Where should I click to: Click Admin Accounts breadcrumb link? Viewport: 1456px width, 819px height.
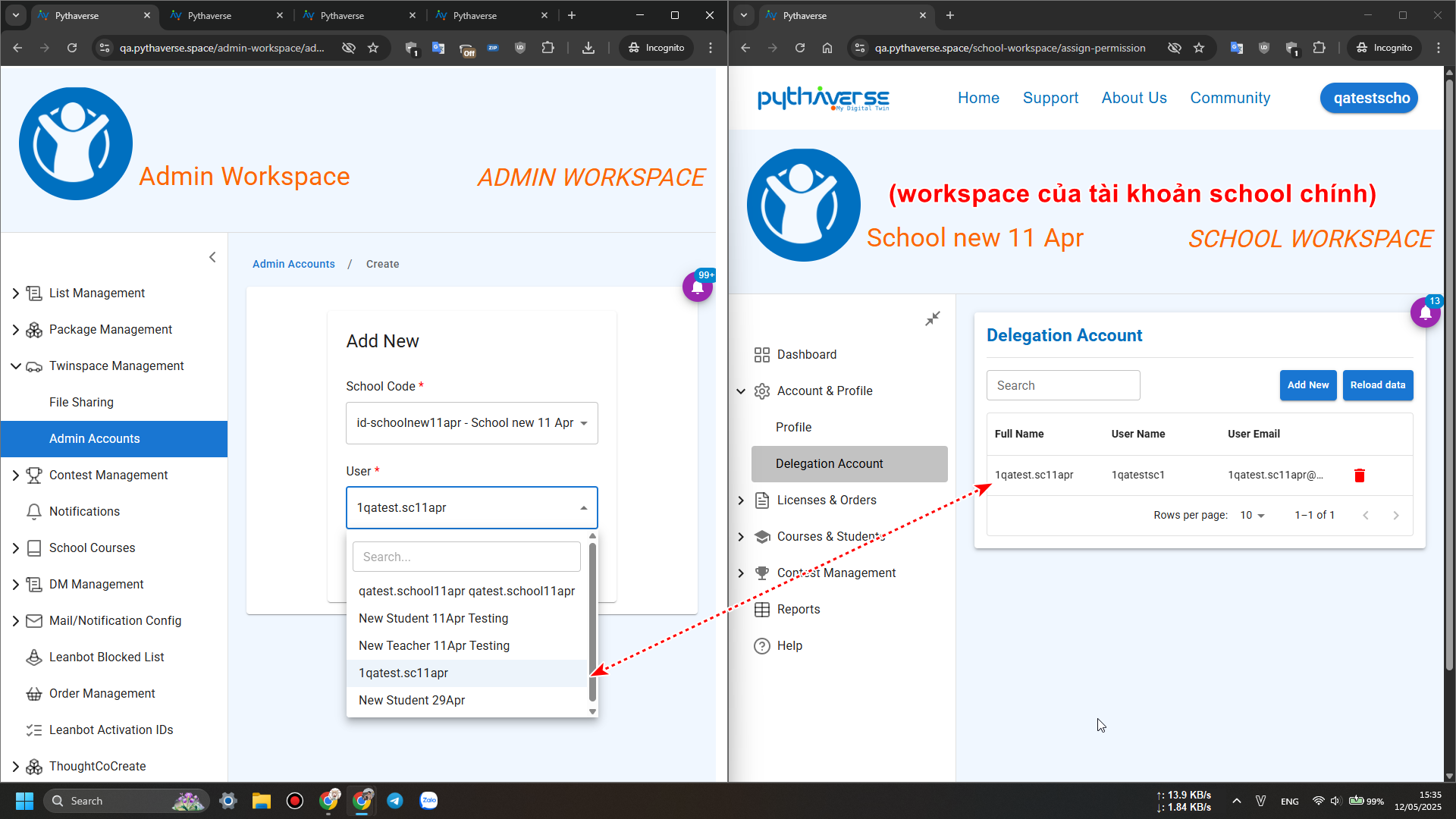(293, 264)
